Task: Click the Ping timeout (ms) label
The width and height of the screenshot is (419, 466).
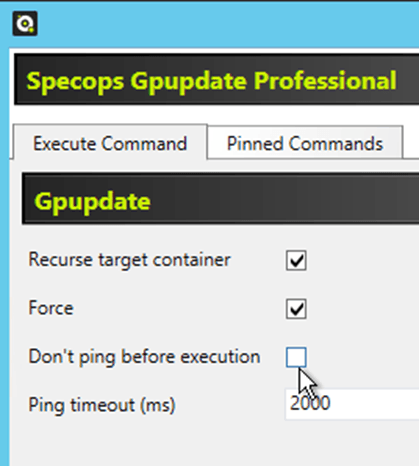Action: pos(102,405)
